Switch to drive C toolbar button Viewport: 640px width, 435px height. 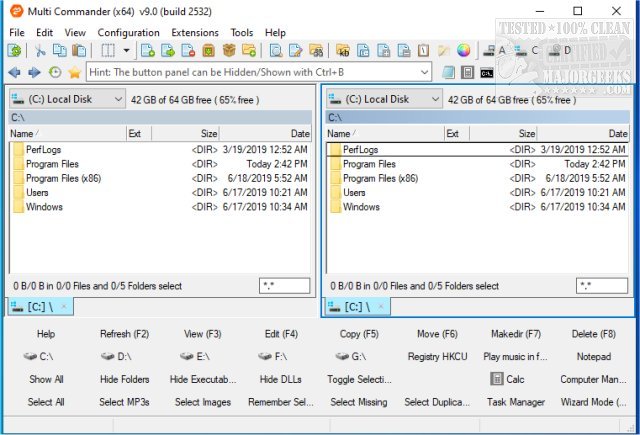527,51
